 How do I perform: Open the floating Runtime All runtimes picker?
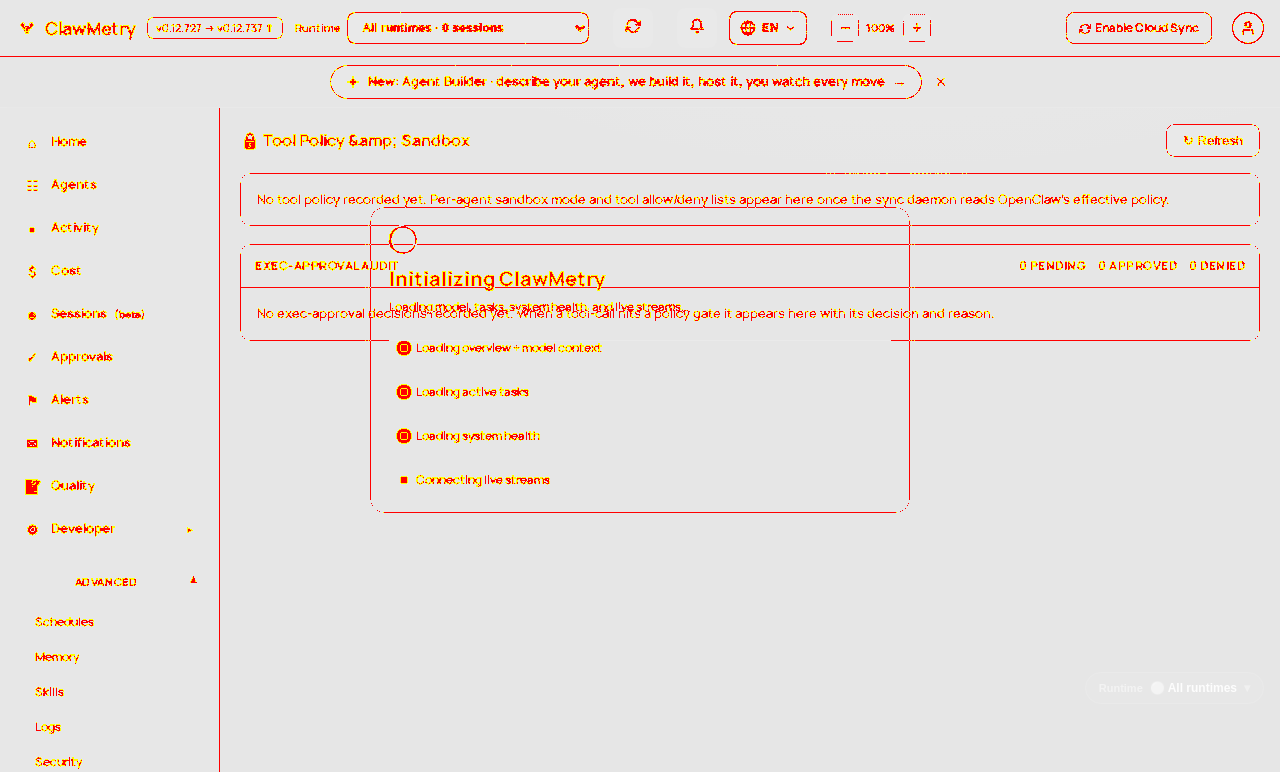(1174, 688)
